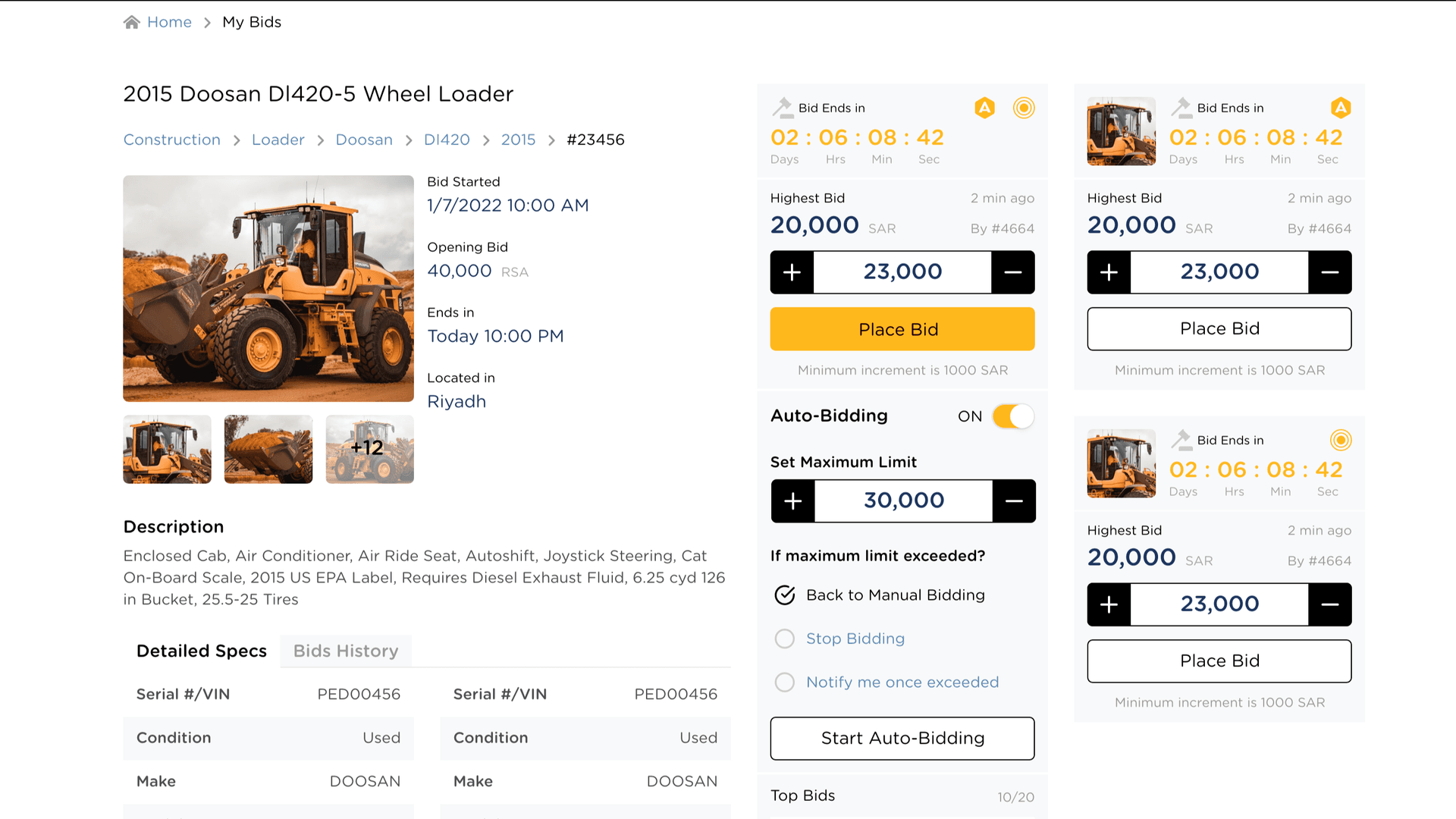Click the live target icon on bottom-right bid card
1456x819 pixels.
(1341, 440)
